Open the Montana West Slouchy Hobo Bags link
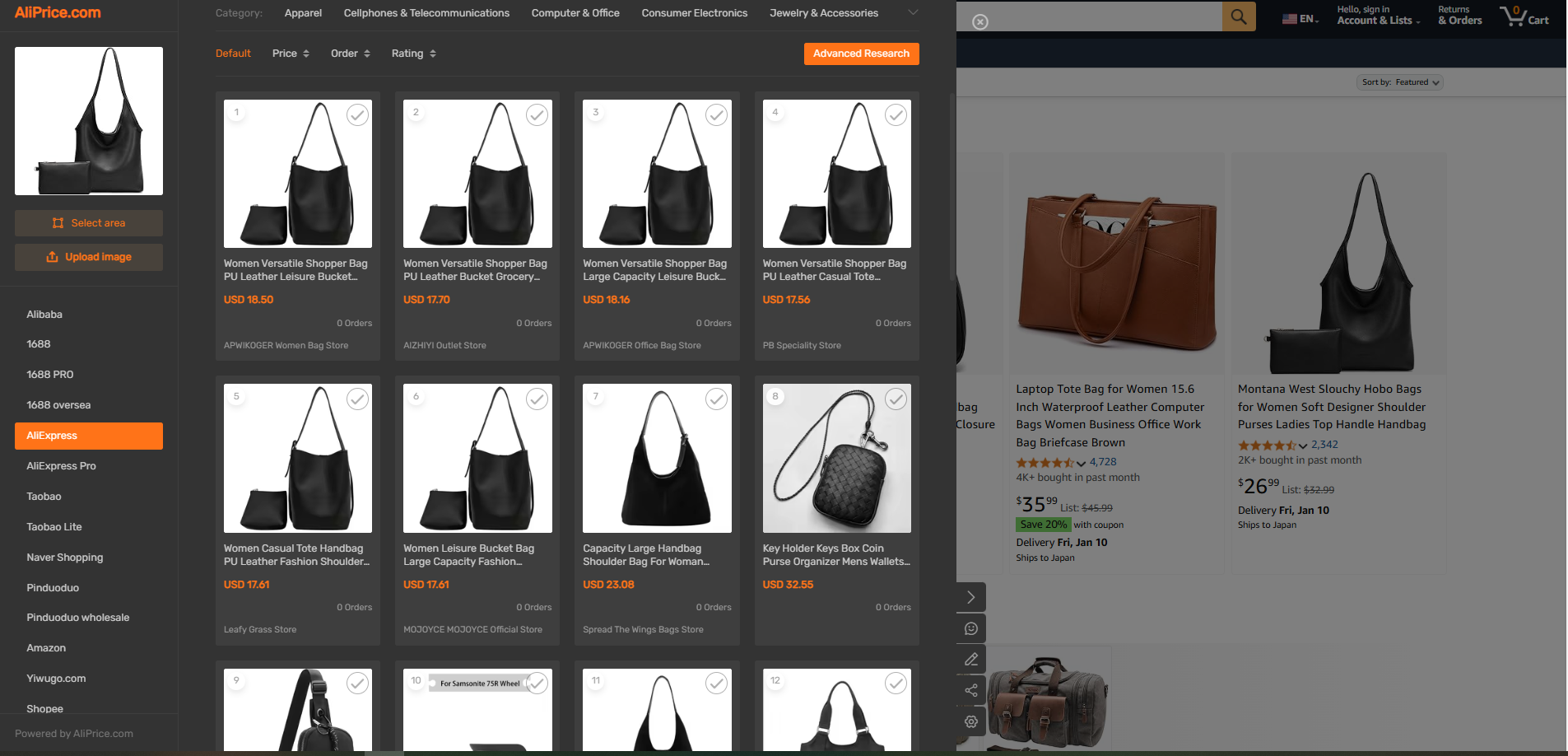Viewport: 1568px width, 756px height. click(x=1332, y=407)
